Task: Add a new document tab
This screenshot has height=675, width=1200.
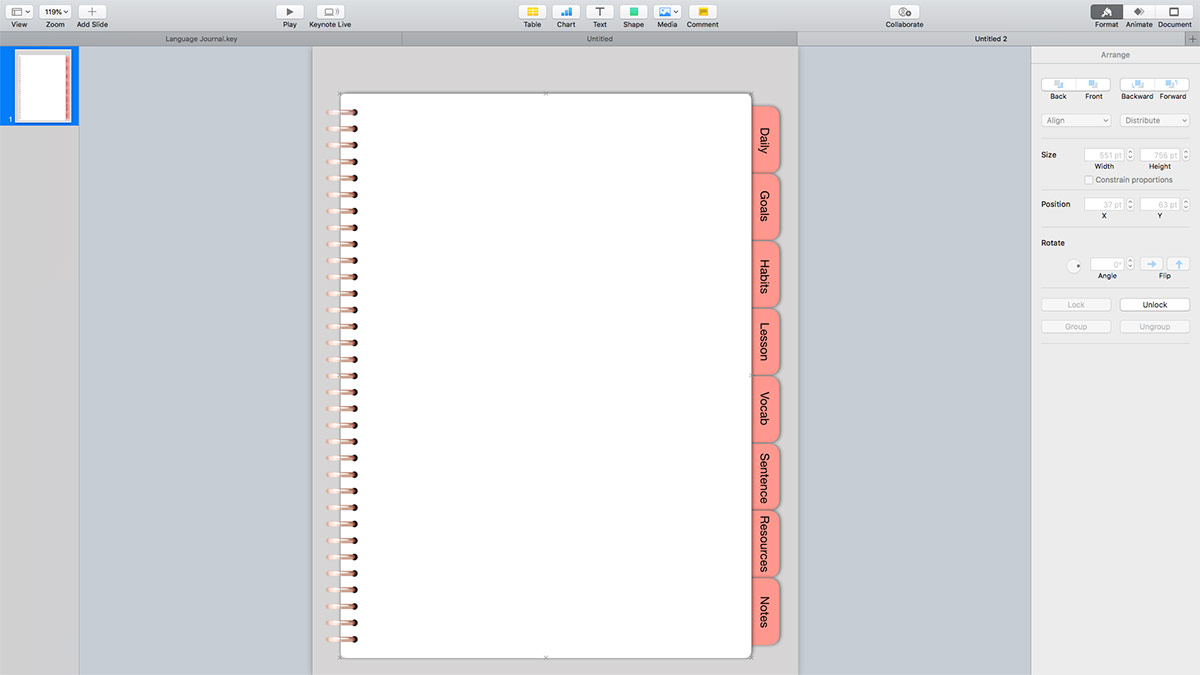Action: [x=1192, y=39]
